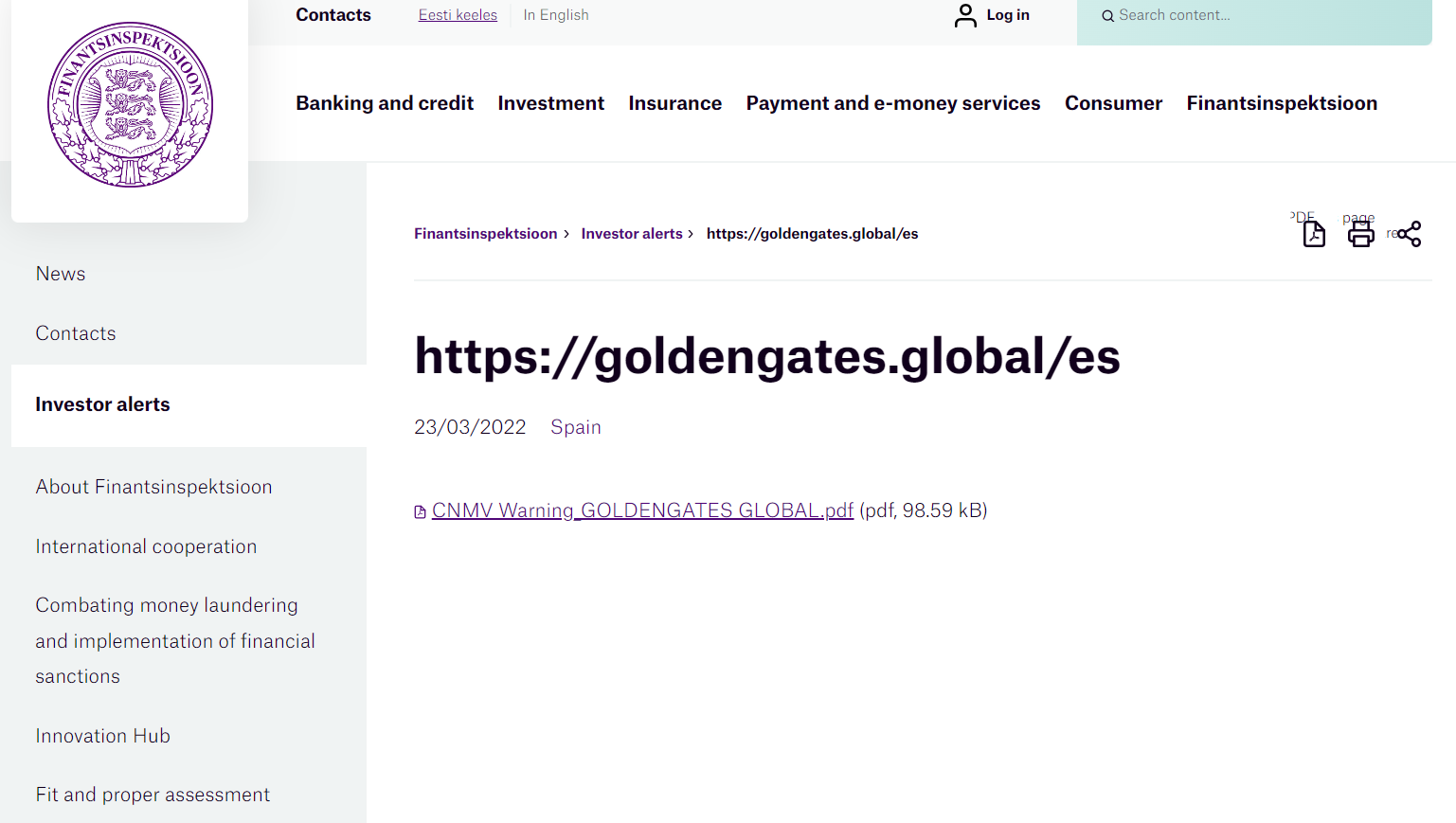Image resolution: width=1456 pixels, height=823 pixels.
Task: Click the PDF file icon beside CNMV link
Action: (x=420, y=512)
